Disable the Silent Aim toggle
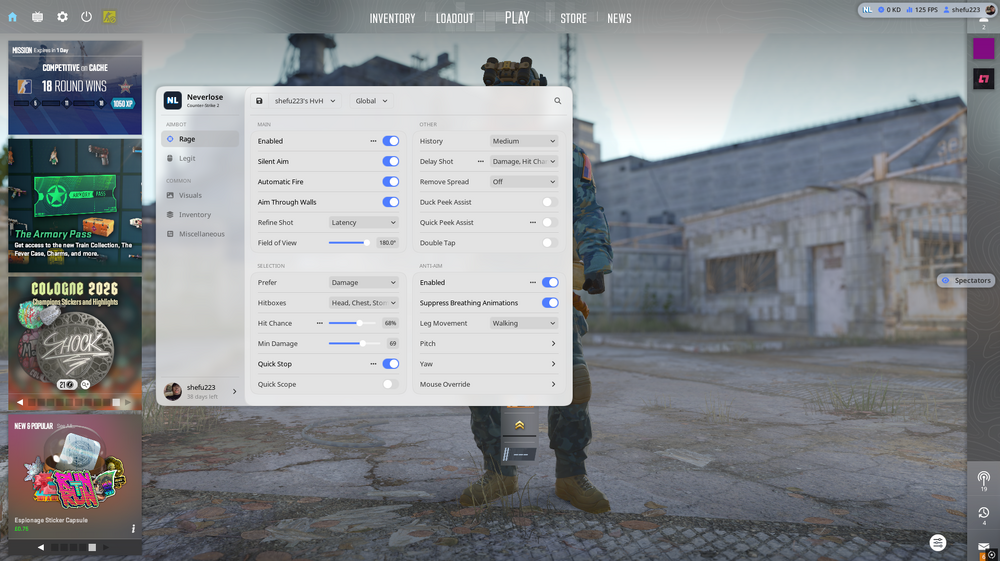 390,161
